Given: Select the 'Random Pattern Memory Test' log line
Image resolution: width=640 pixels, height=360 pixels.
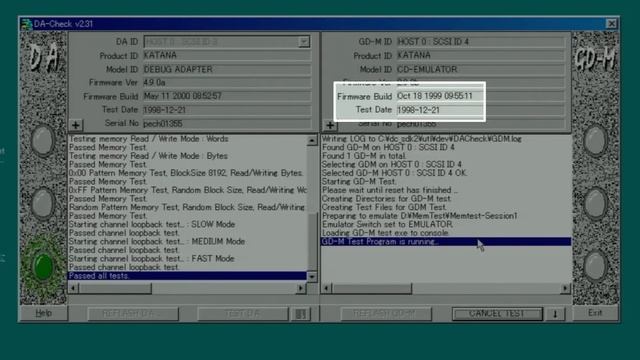Looking at the screenshot, I should 187,208.
